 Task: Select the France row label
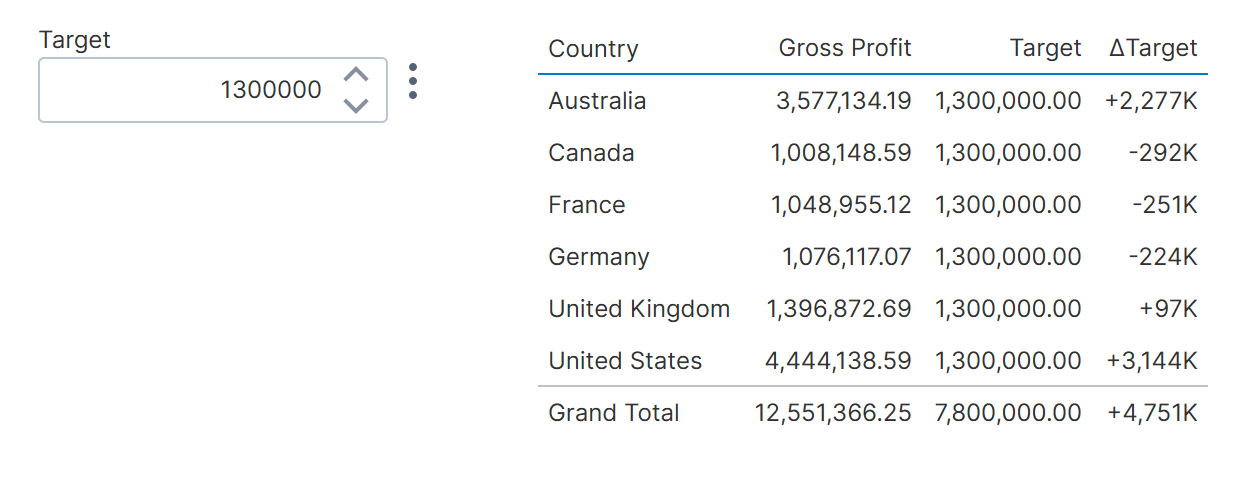[587, 205]
